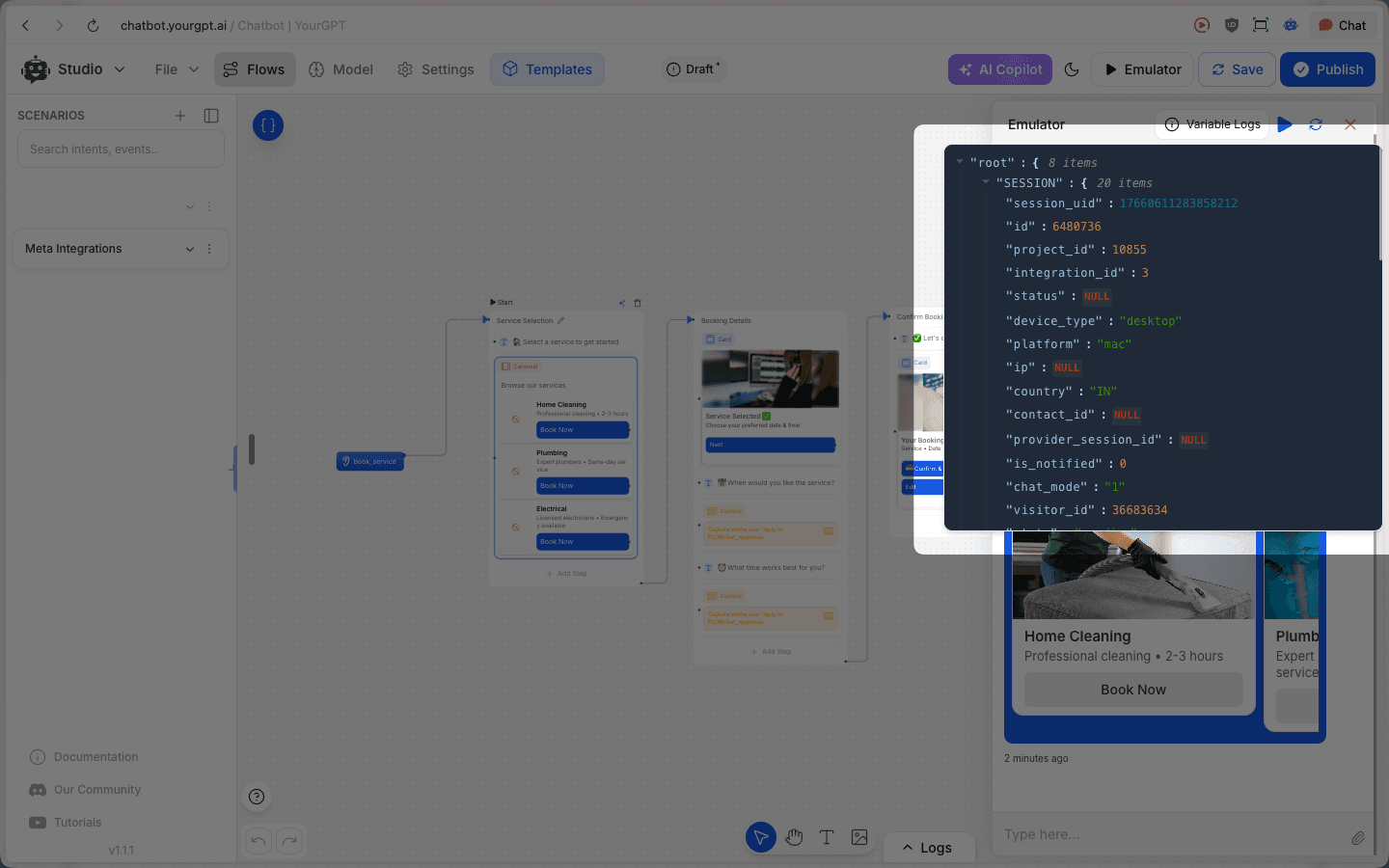Run the flow using the emulator play icon

[1285, 124]
